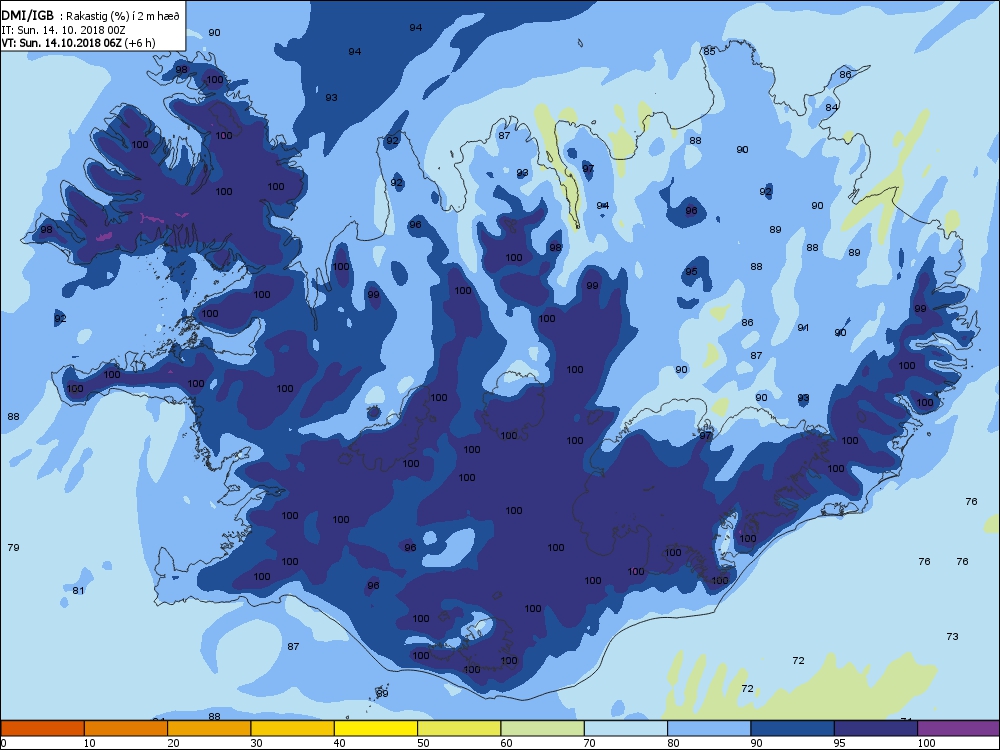
Task: Click the legend scale label '60'
Action: point(506,743)
